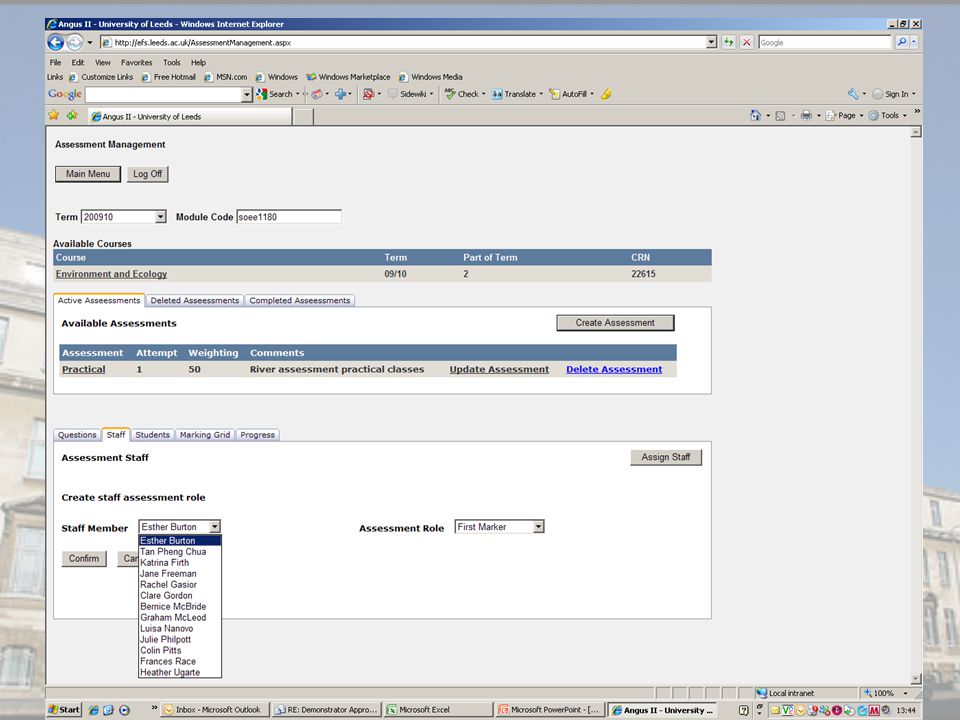Open the View menu

pyautogui.click(x=103, y=62)
